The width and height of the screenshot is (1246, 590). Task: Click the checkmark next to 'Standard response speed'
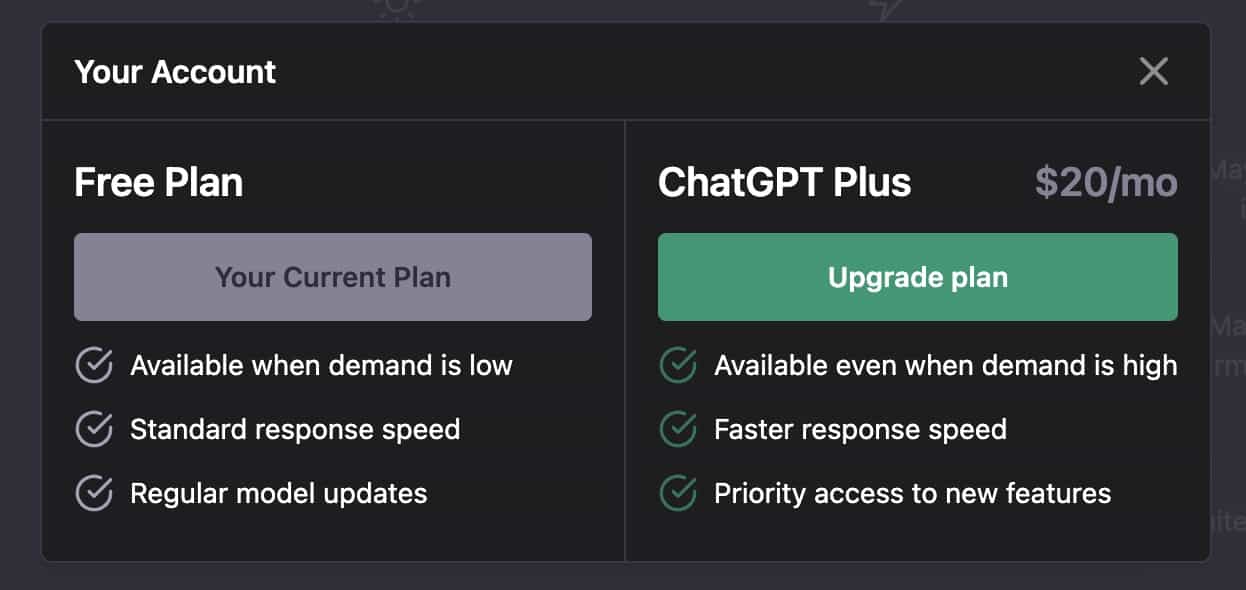pyautogui.click(x=93, y=429)
